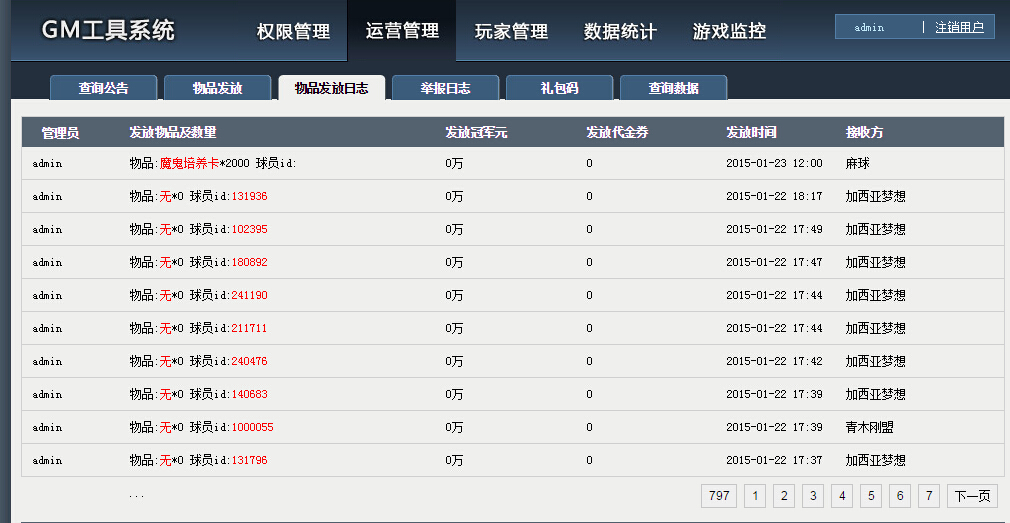
Task: Click the 管理员 column header
Action: click(x=60, y=133)
